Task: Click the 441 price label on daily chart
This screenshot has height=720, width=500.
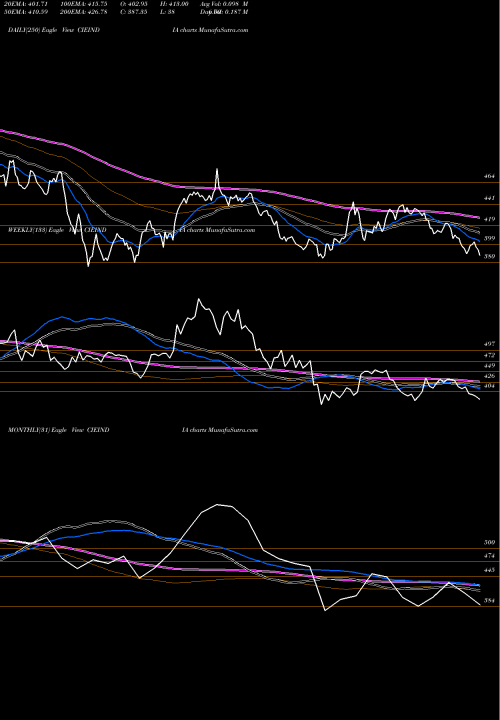Action: point(489,198)
